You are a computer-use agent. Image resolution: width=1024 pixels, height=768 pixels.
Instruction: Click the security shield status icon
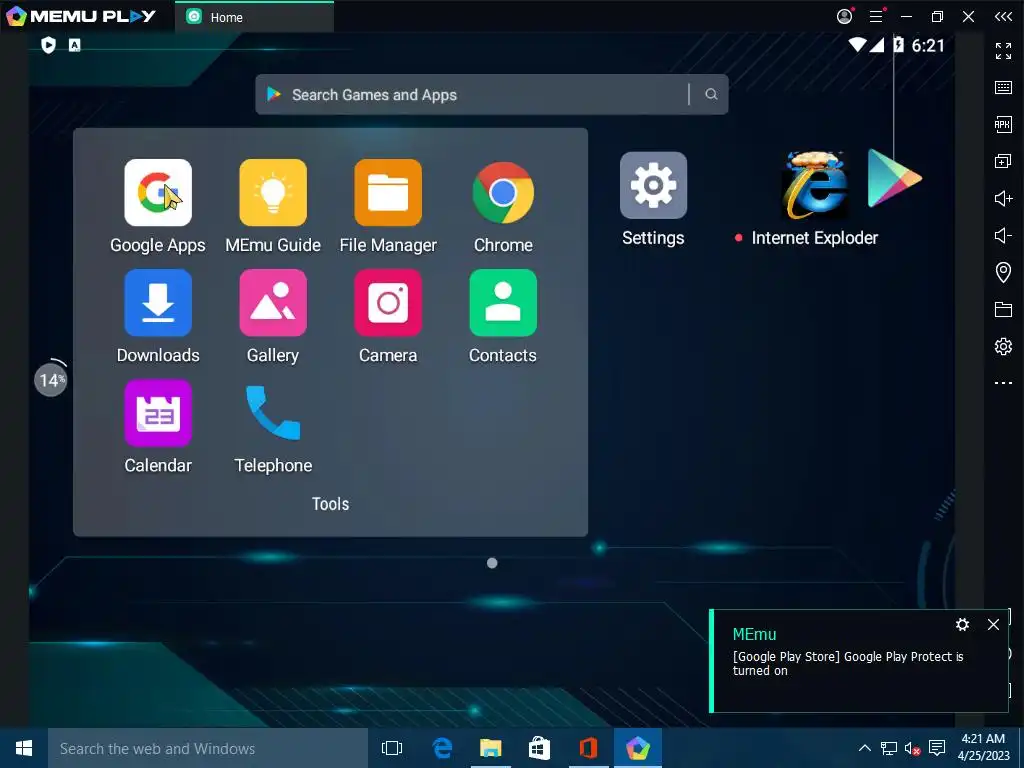(48, 45)
